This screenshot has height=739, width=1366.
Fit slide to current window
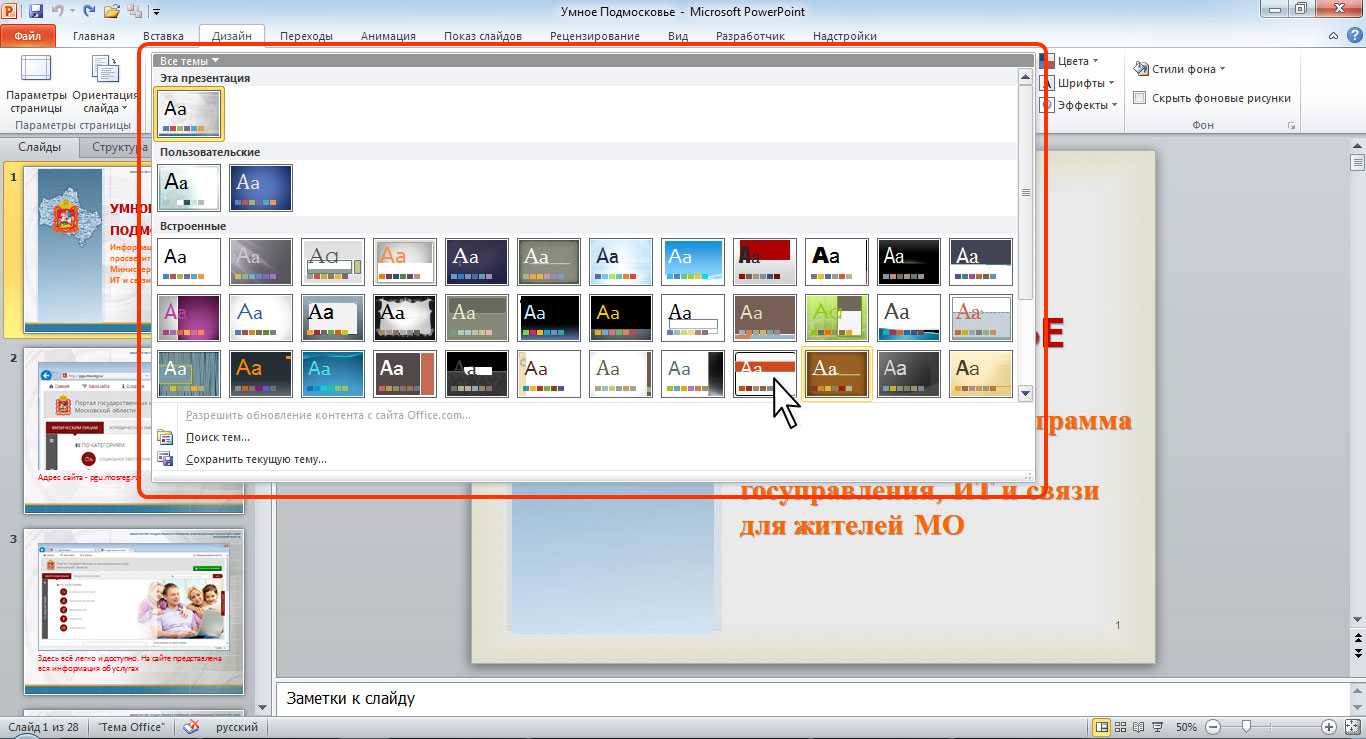point(1351,727)
